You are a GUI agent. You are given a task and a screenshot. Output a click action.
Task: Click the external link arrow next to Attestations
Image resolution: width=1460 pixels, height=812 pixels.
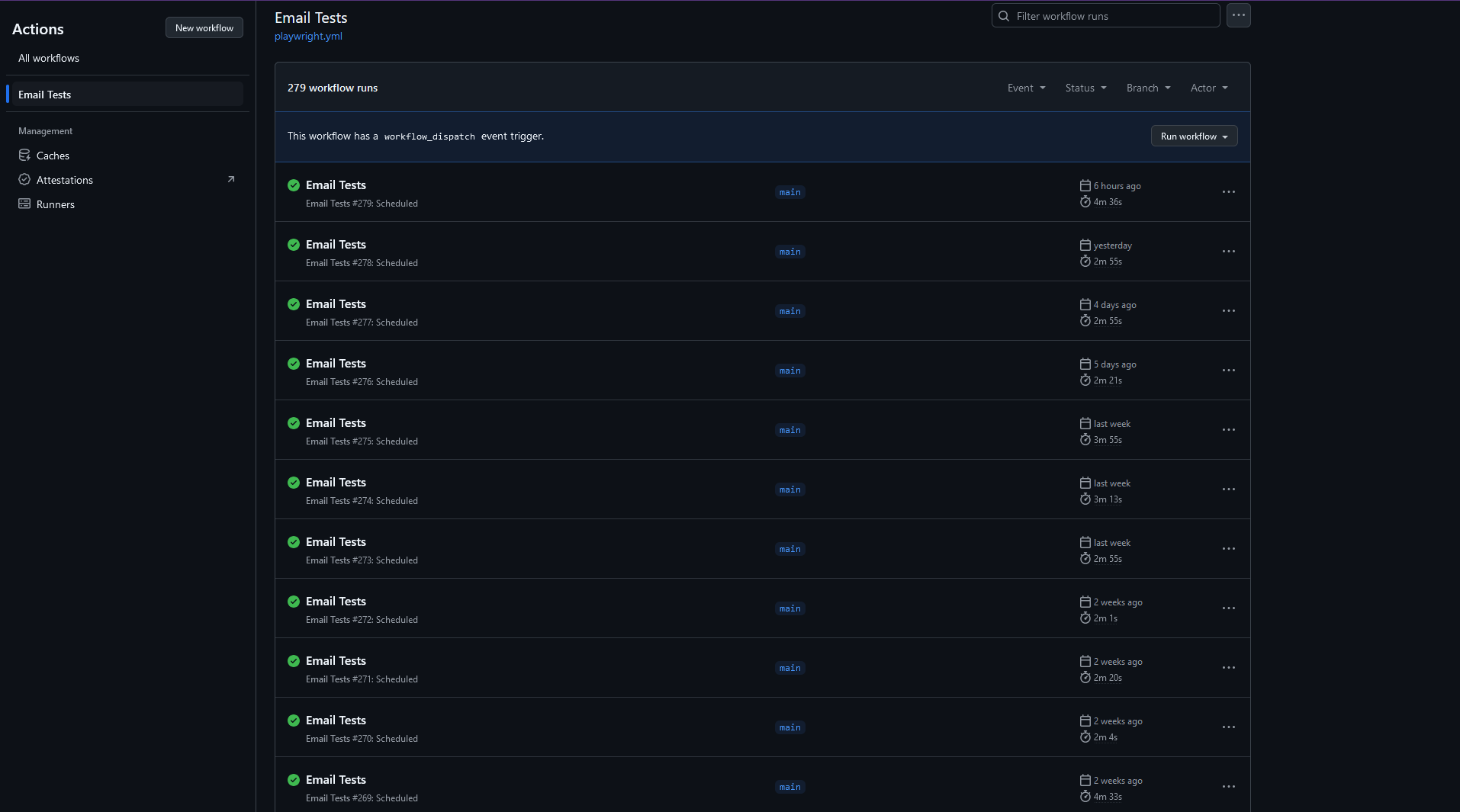pyautogui.click(x=231, y=180)
